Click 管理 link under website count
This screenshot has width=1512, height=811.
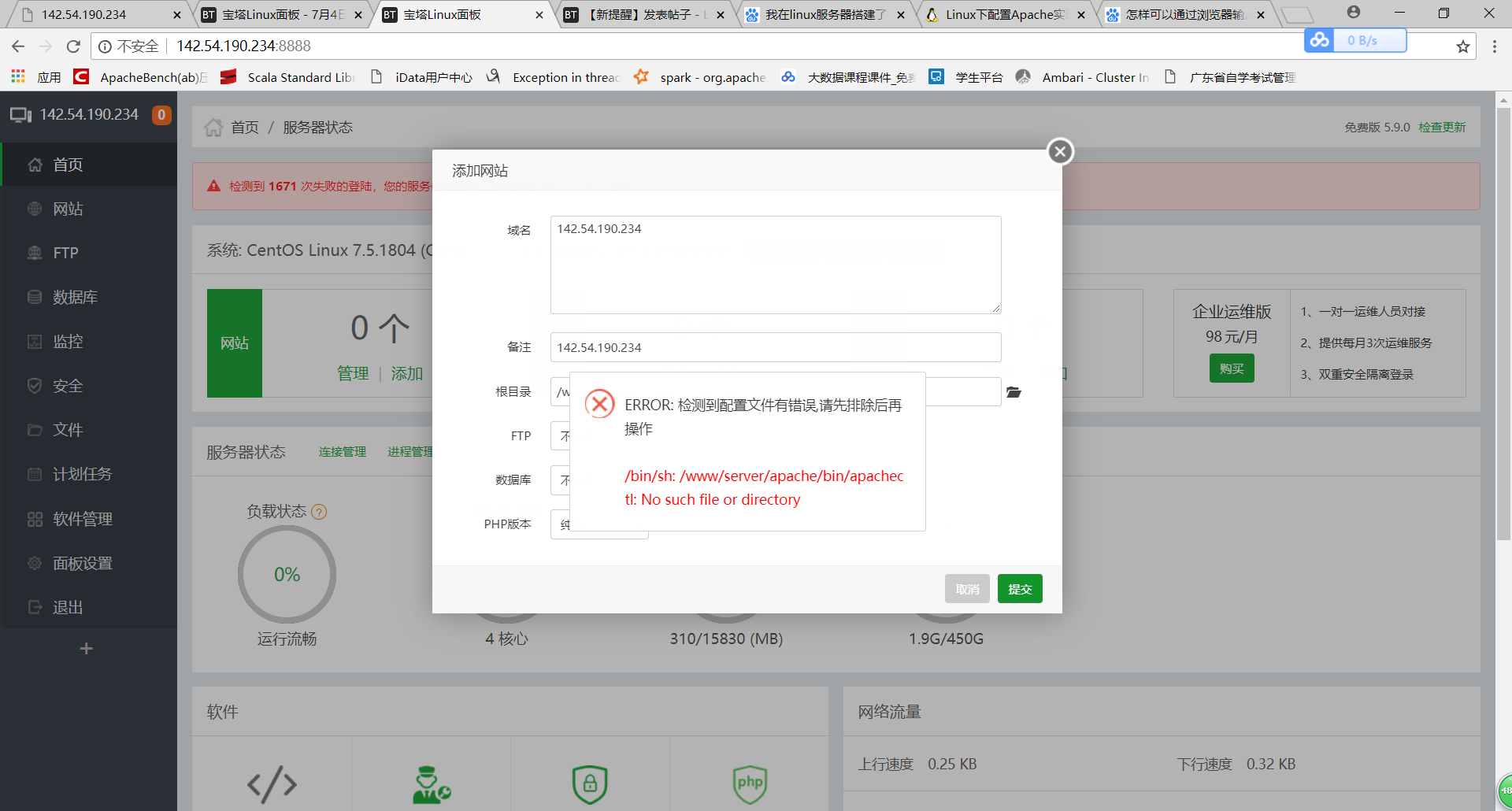click(353, 373)
